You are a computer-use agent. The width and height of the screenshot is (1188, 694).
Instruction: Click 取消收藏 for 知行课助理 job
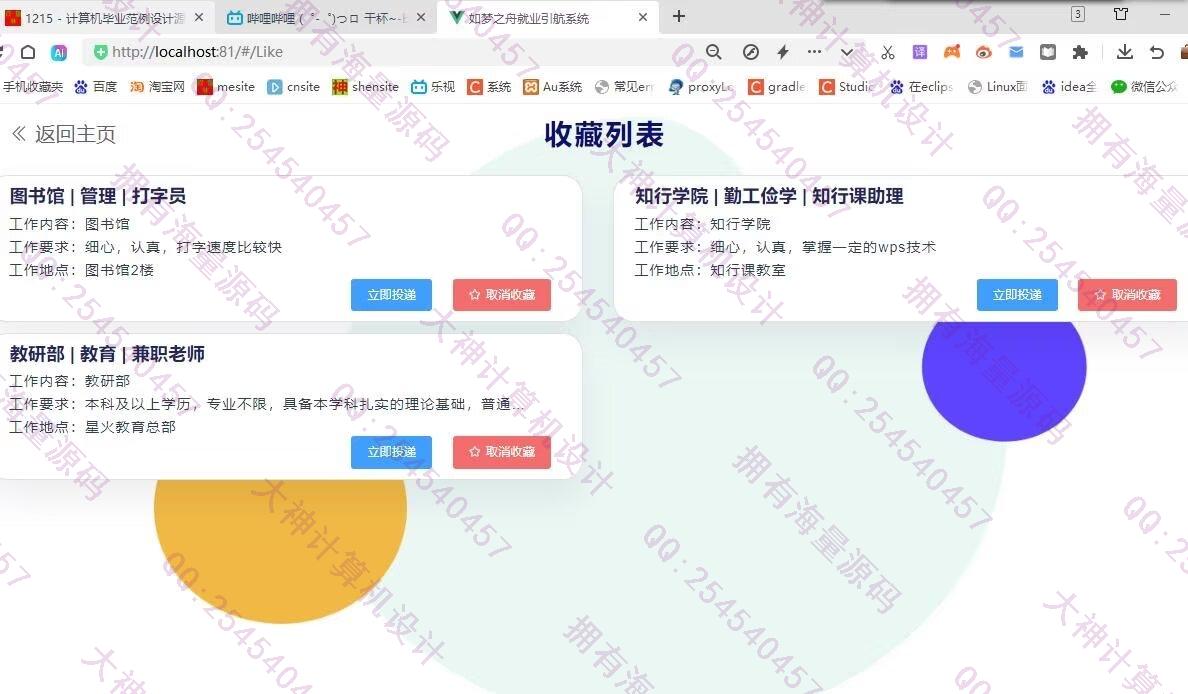[x=1127, y=295]
